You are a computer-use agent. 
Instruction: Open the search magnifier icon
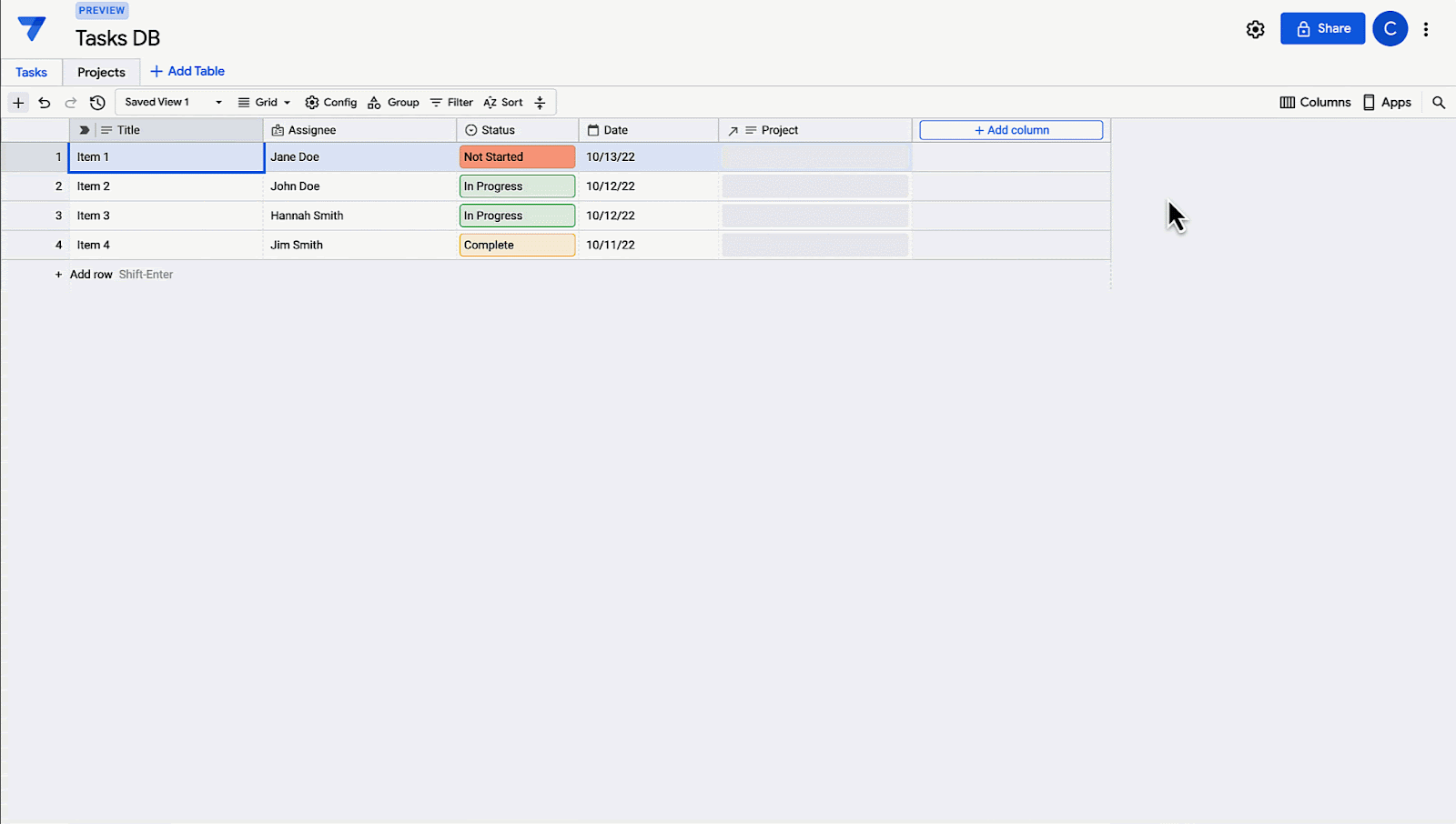[1439, 103]
